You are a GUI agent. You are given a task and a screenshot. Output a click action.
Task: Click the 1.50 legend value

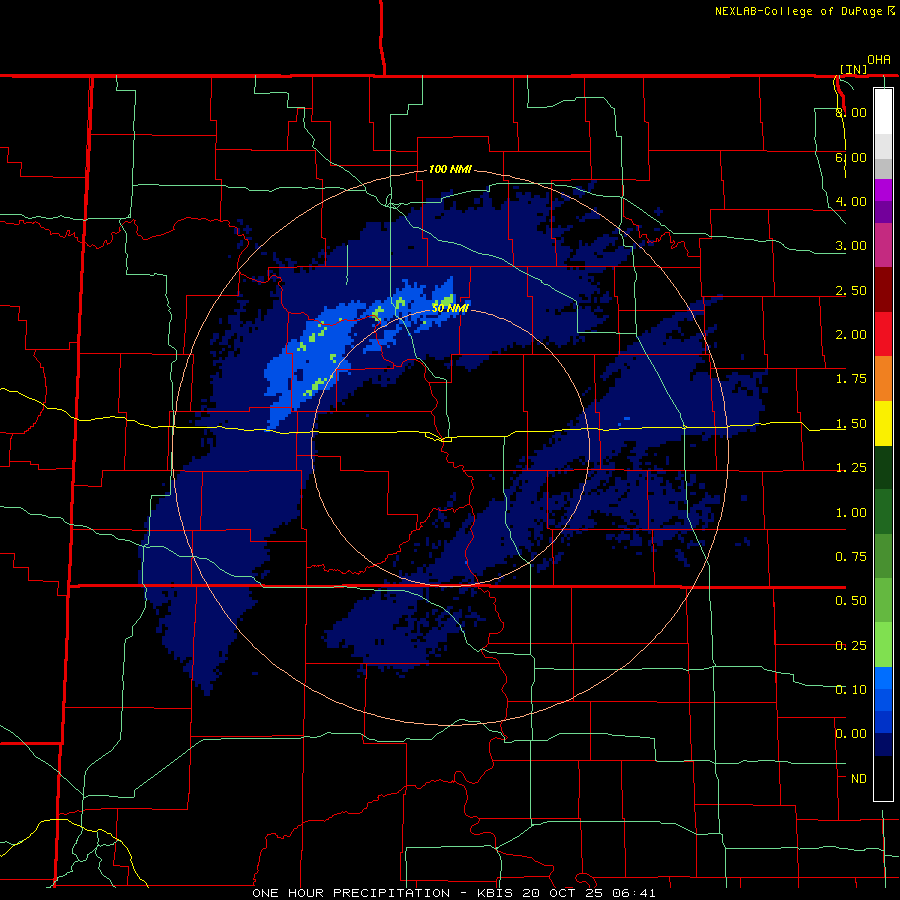click(851, 424)
